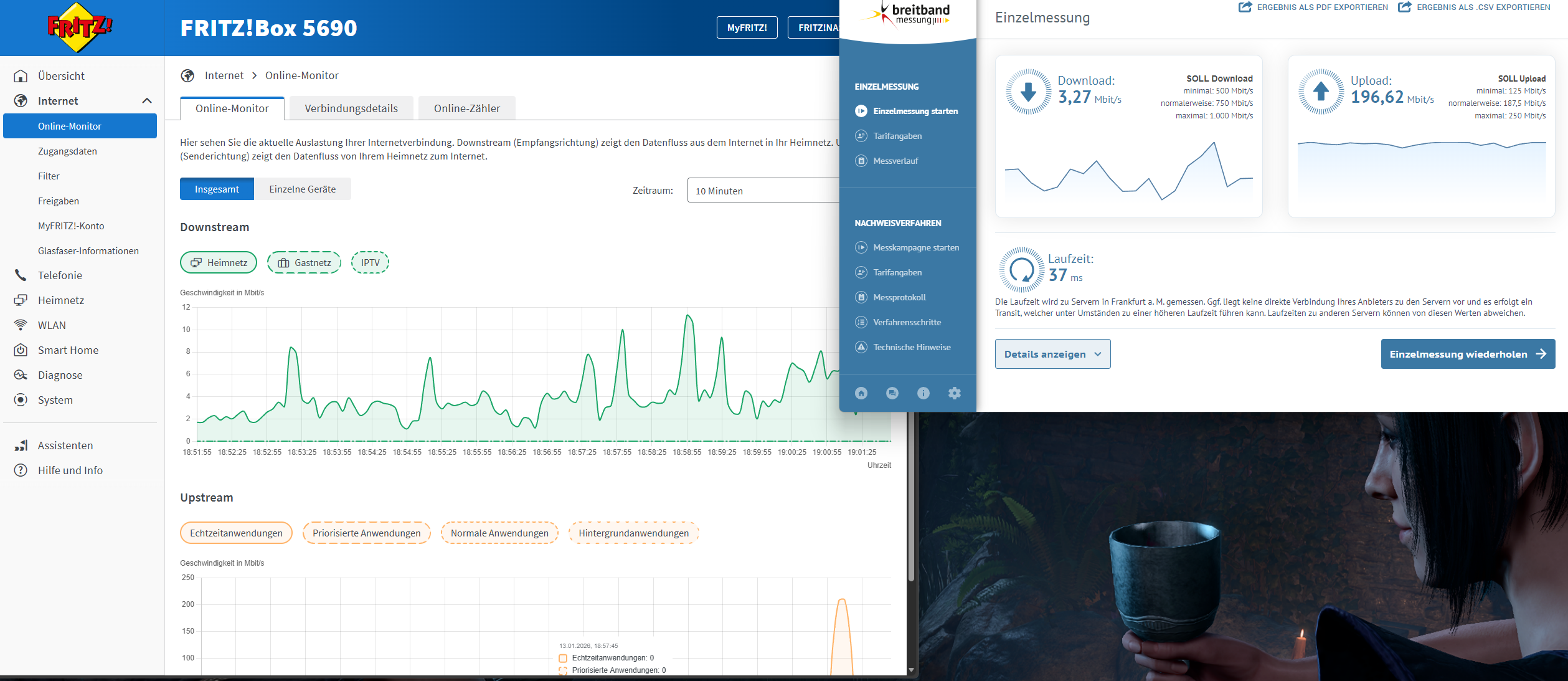This screenshot has height=681, width=1568.
Task: Toggle the Gastnetz downstream legend filter
Action: pos(304,263)
